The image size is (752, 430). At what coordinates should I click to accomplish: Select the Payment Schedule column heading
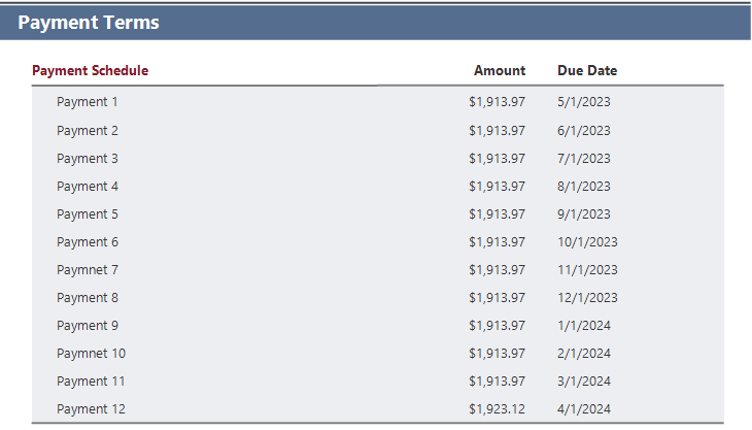pos(90,70)
